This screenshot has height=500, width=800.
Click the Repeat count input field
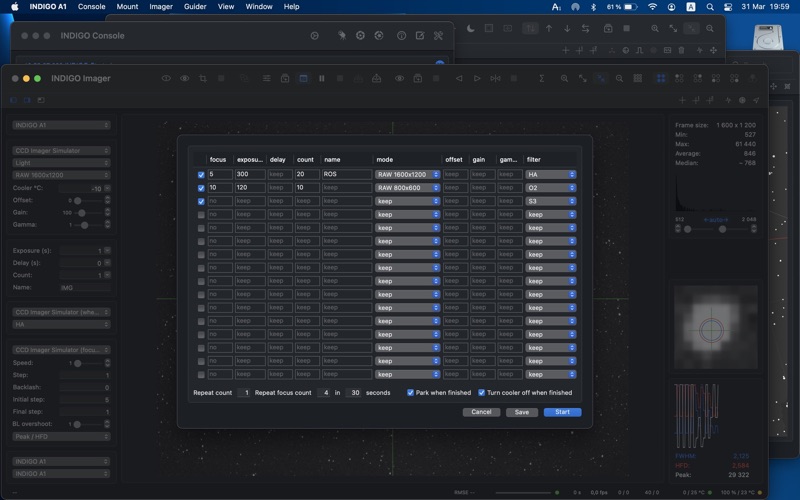tap(244, 393)
